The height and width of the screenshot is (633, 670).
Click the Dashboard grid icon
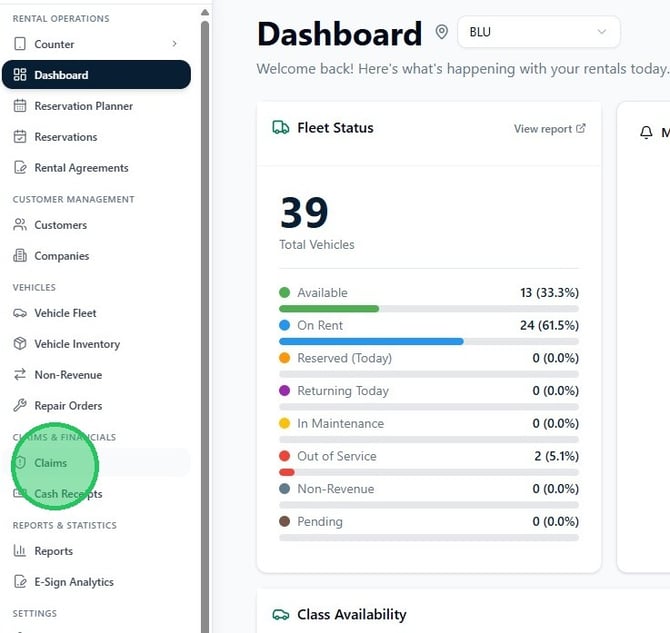point(20,75)
